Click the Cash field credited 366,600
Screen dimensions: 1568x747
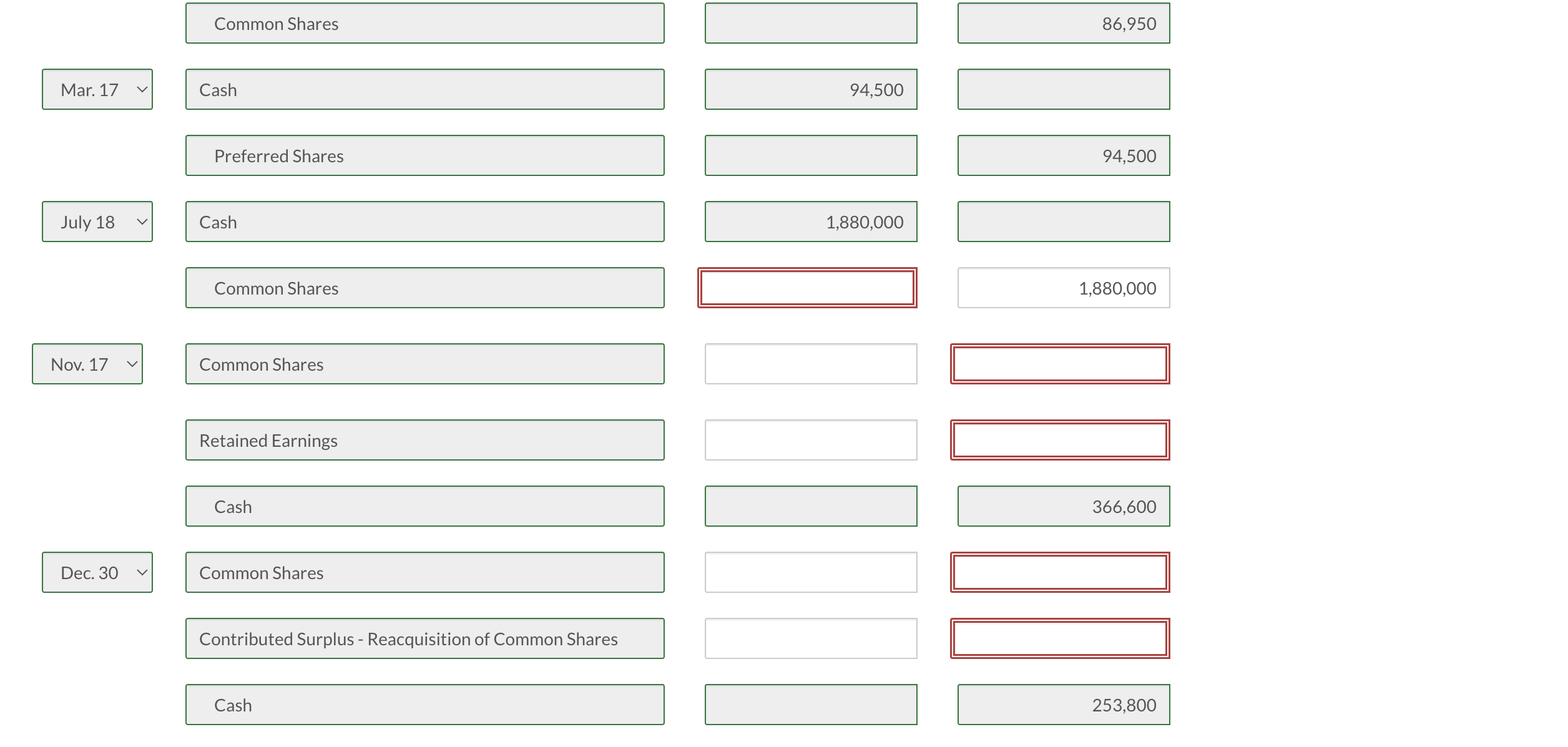coord(1062,506)
